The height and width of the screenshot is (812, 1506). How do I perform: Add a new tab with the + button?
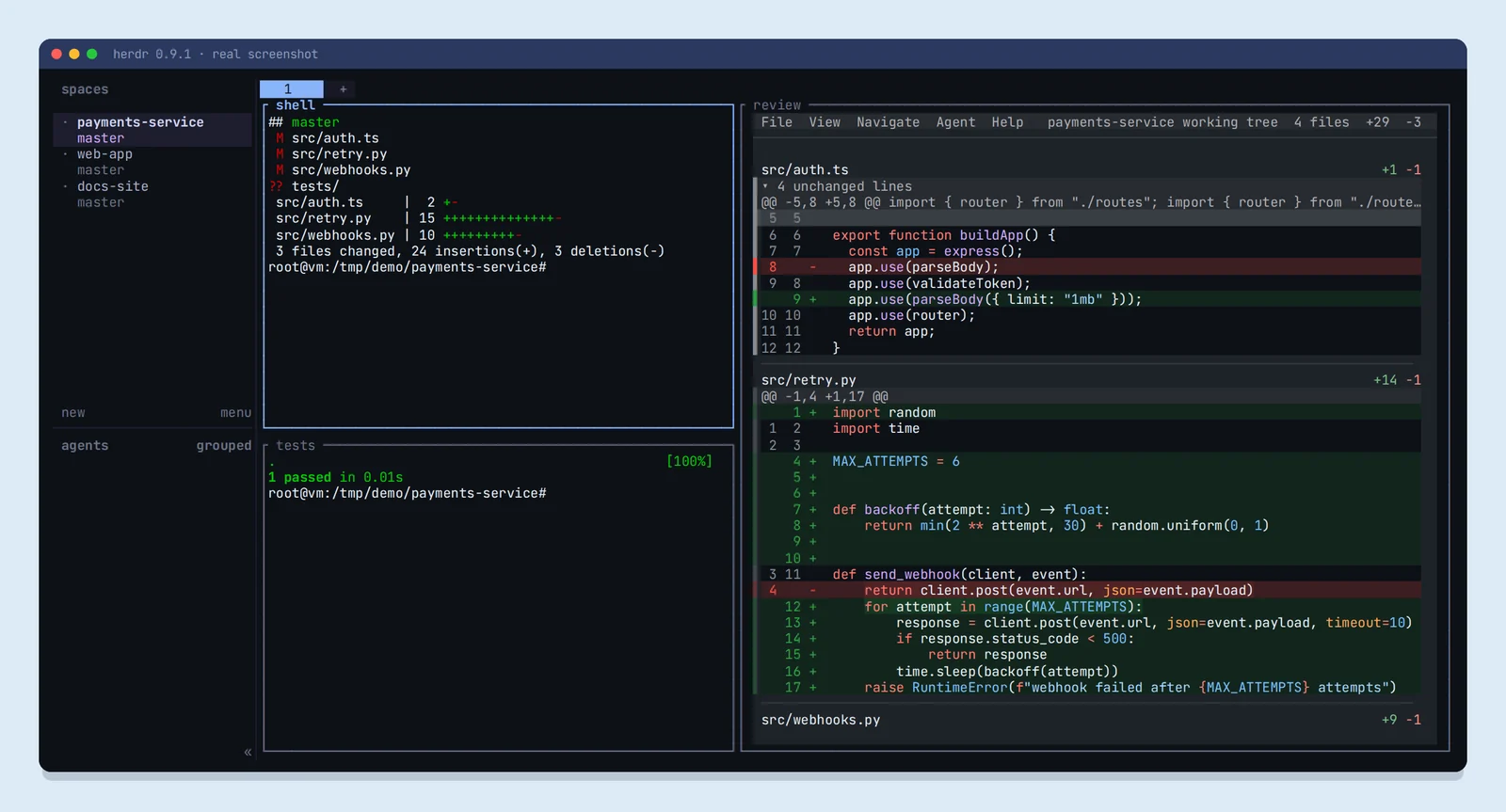point(343,89)
